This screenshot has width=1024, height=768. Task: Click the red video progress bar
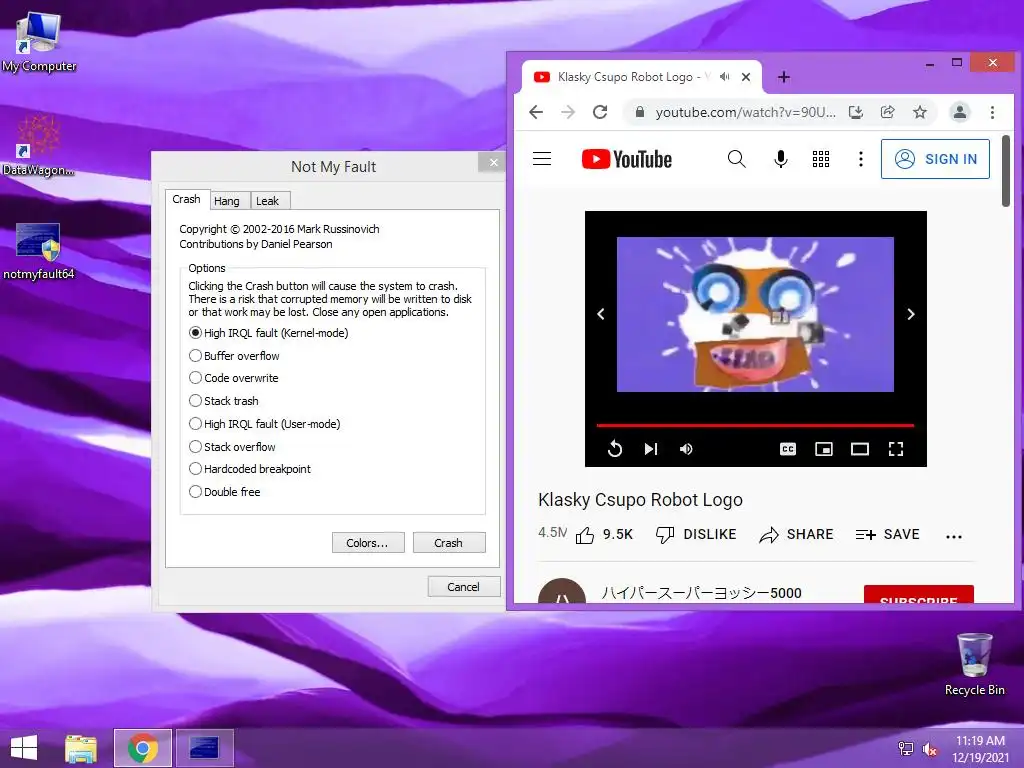coord(755,426)
